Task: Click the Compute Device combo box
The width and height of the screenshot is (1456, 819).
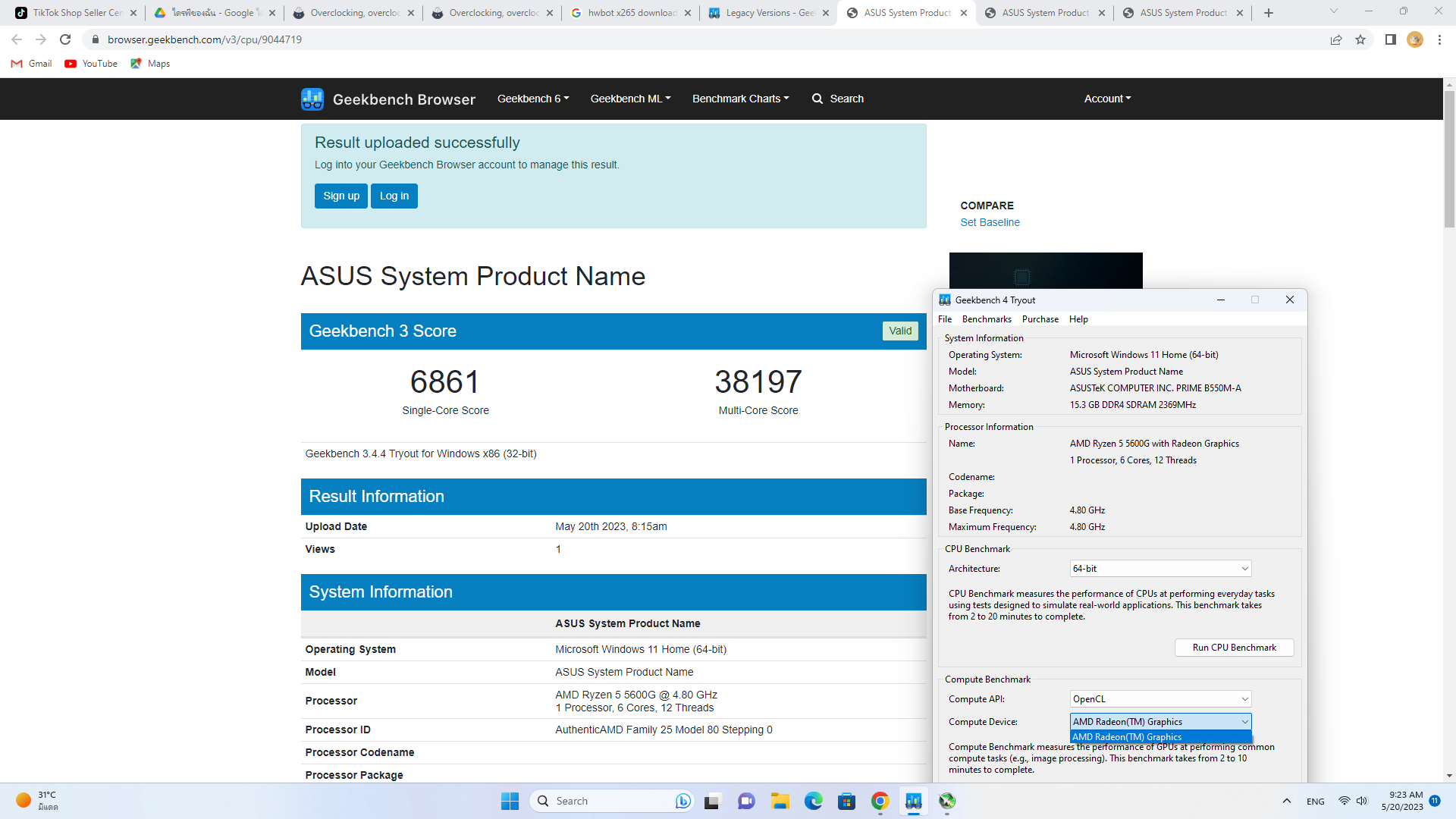Action: tap(1160, 722)
